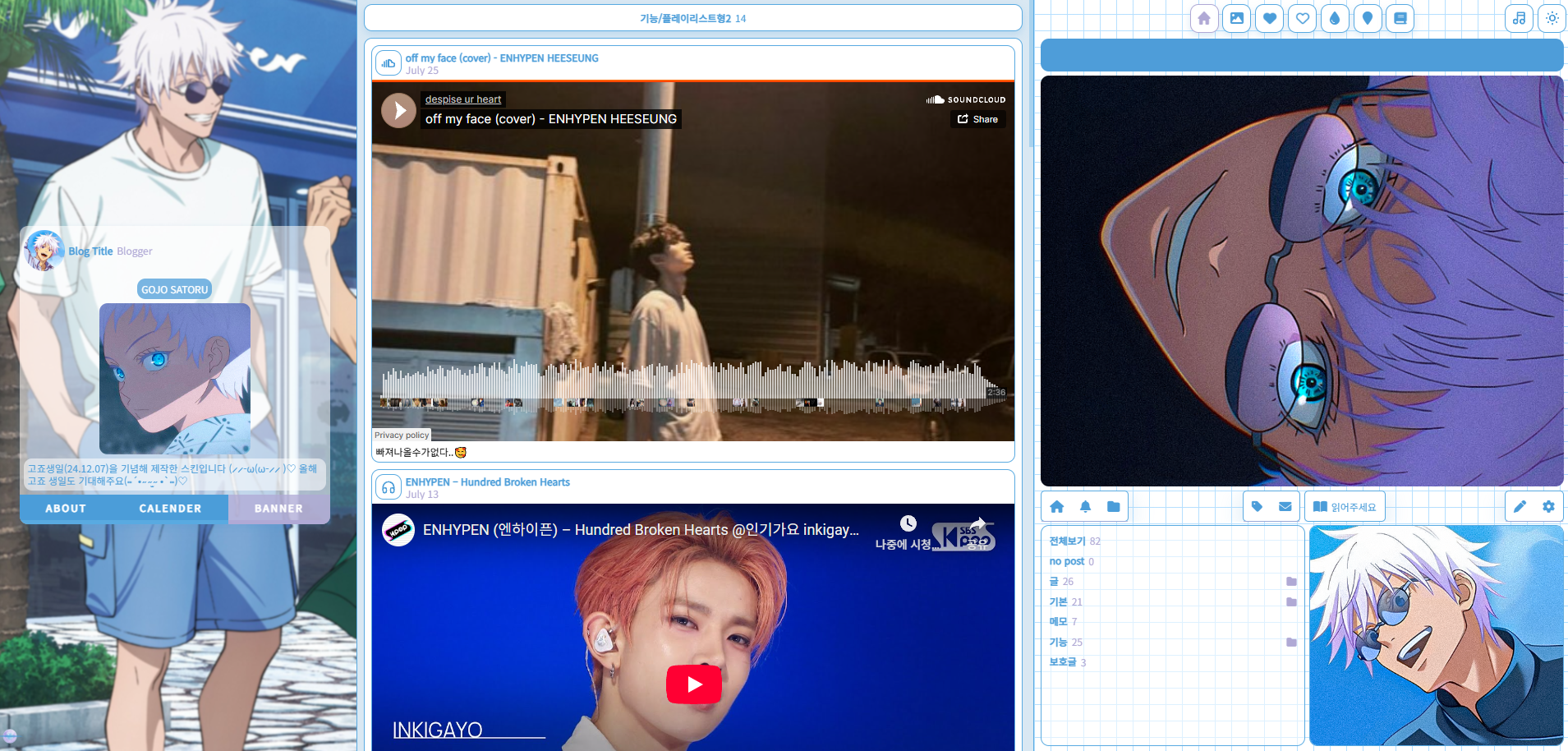Open the SoundCloud logo link in player
Image resolution: width=1568 pixels, height=751 pixels.
tap(966, 99)
